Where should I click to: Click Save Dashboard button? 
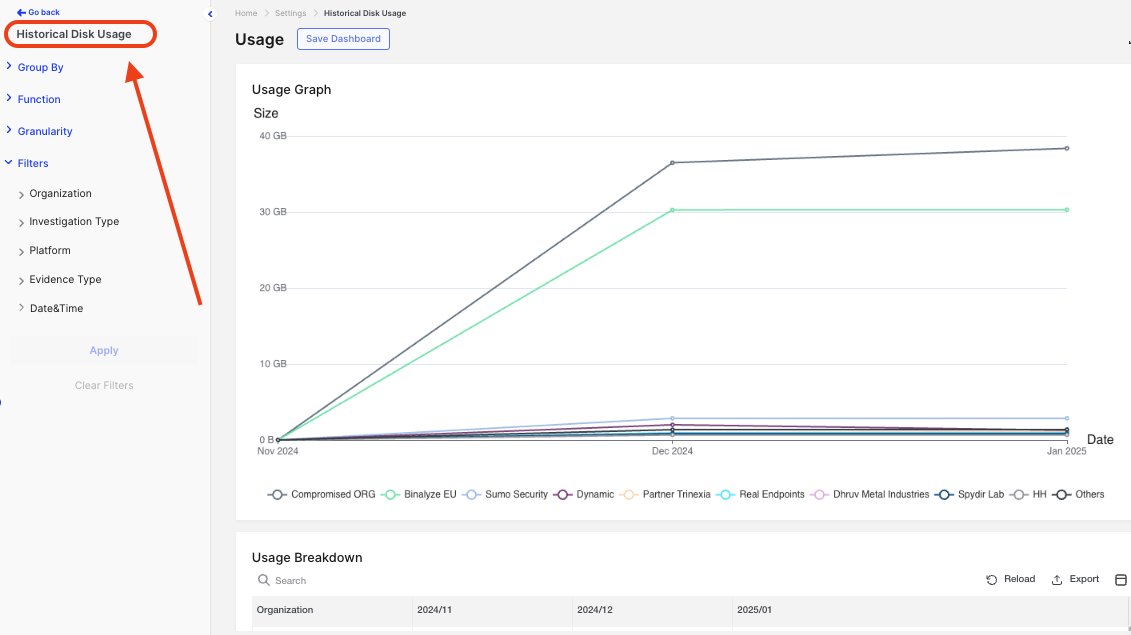343,39
